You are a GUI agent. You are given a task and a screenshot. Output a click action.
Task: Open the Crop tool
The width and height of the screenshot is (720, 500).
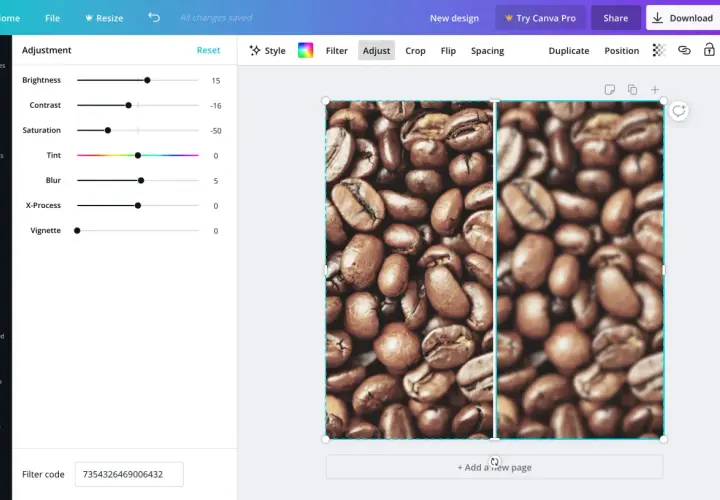(x=415, y=51)
